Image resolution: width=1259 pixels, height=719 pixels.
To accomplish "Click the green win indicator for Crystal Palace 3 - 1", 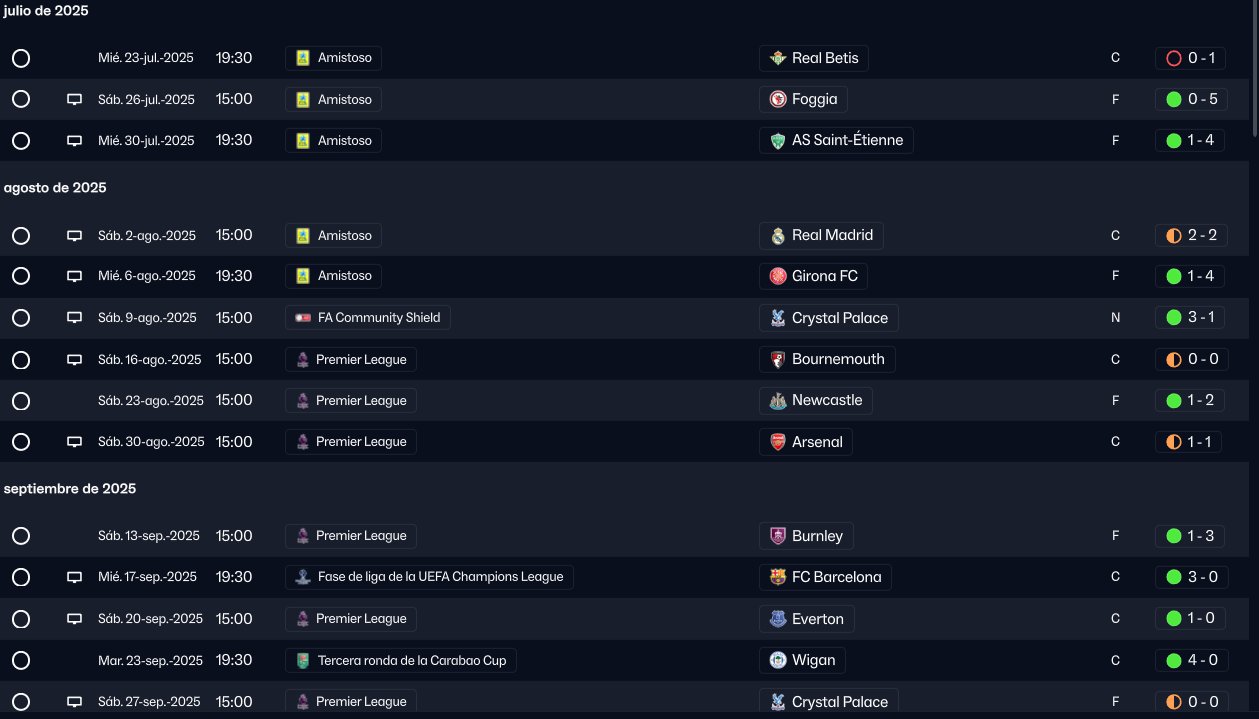I will pyautogui.click(x=1174, y=318).
